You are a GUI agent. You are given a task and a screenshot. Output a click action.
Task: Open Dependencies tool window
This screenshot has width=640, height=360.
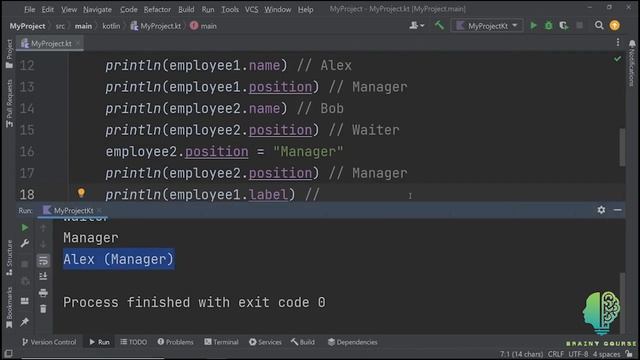click(x=353, y=342)
